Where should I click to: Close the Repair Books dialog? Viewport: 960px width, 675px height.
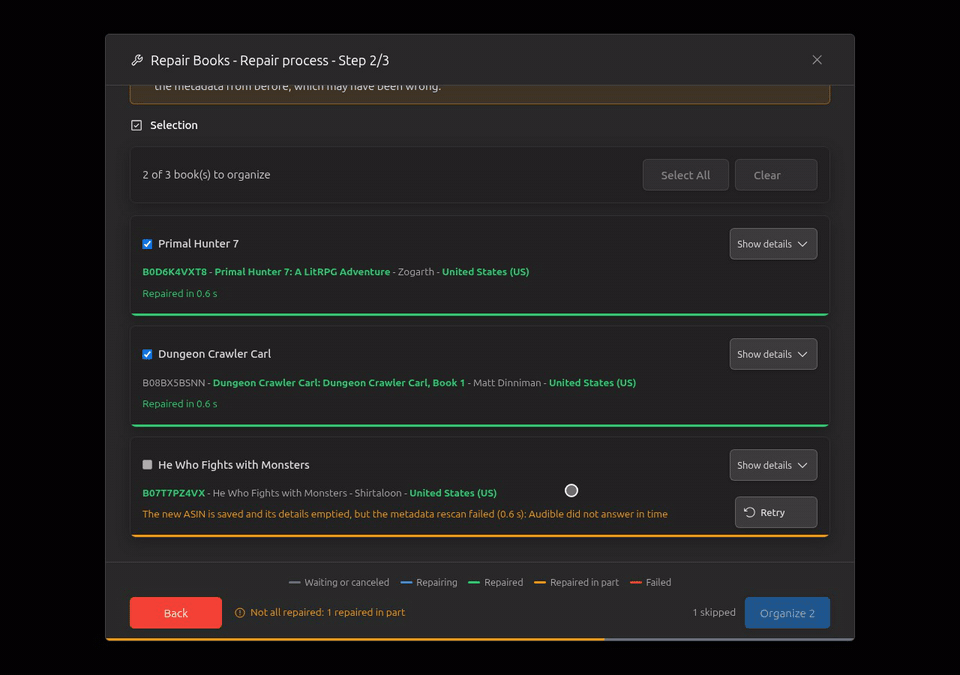[x=817, y=60]
